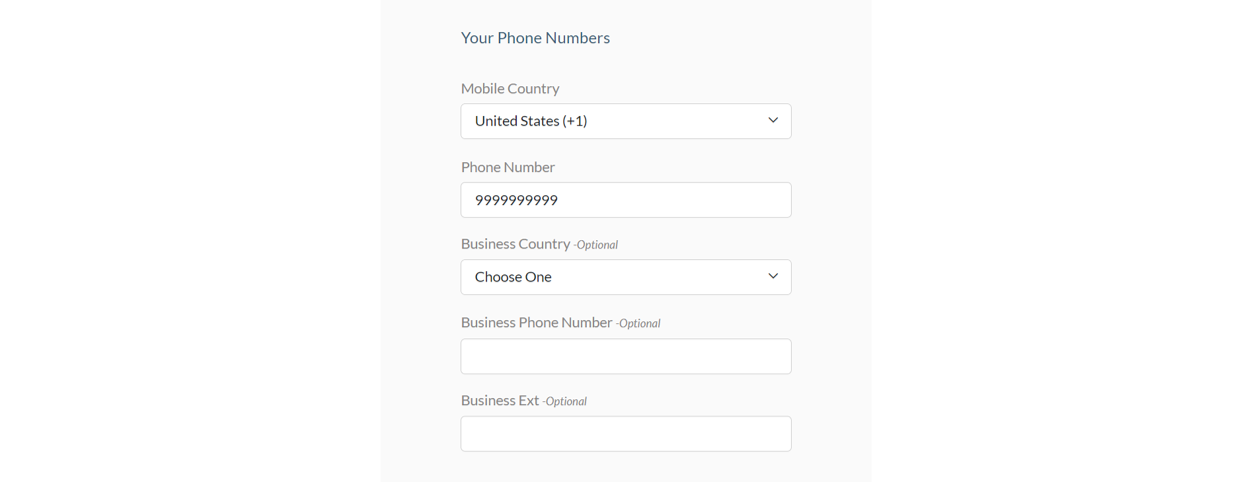The height and width of the screenshot is (482, 1247).
Task: Focus the Business Ext text box
Action: [x=625, y=434]
